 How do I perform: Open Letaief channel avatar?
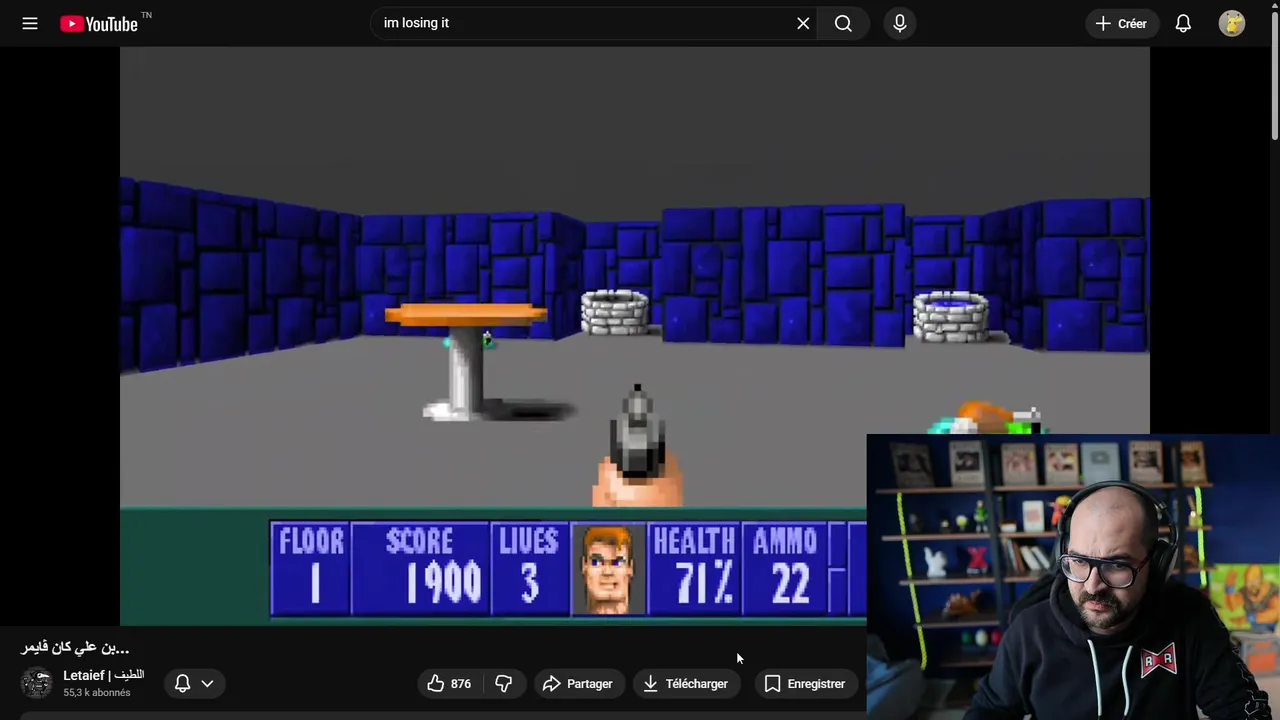(x=37, y=683)
